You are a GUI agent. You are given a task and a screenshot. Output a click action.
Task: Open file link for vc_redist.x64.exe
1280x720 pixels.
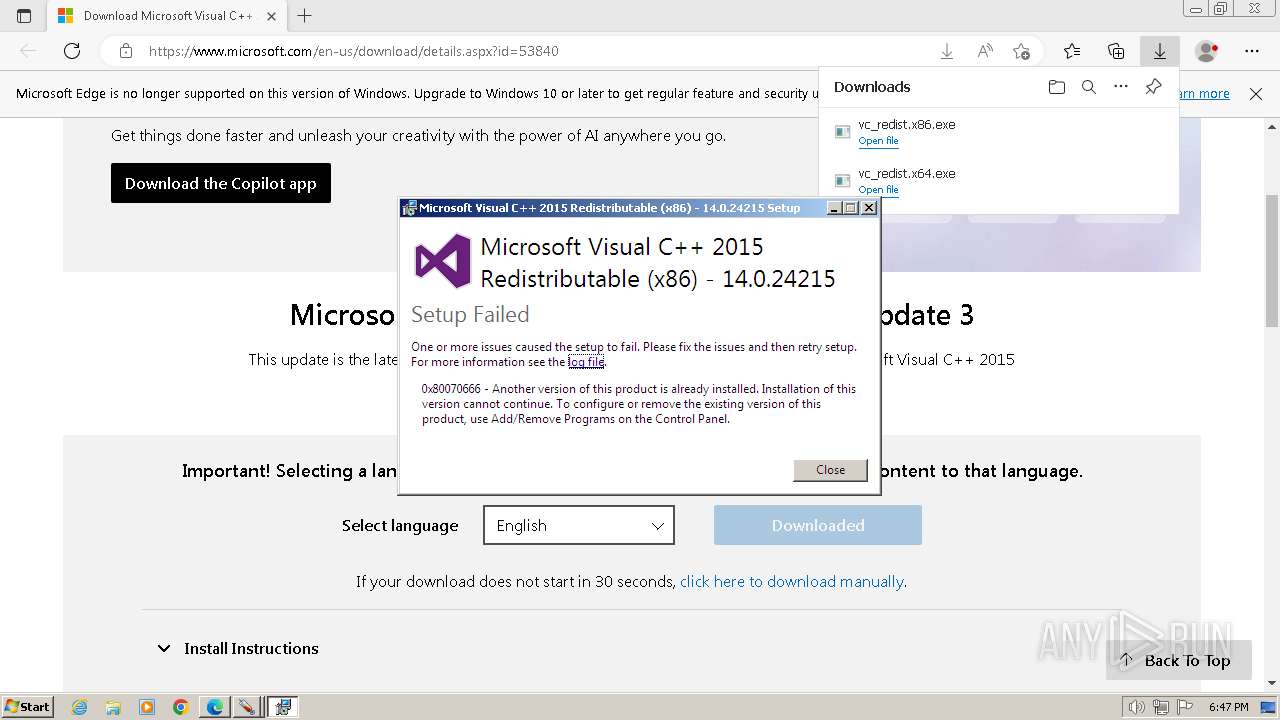878,189
